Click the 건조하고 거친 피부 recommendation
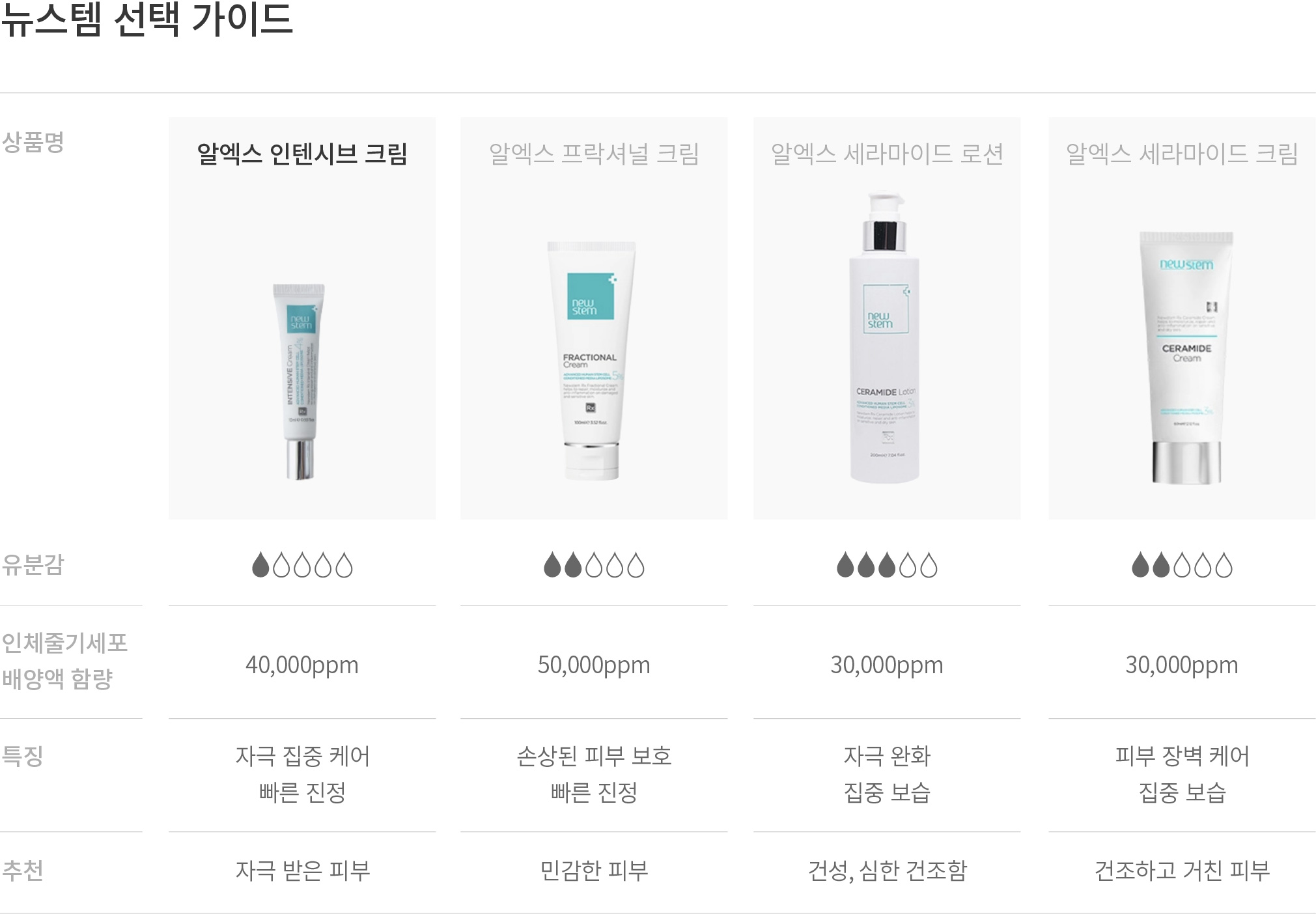1316x918 pixels. coord(1182,870)
